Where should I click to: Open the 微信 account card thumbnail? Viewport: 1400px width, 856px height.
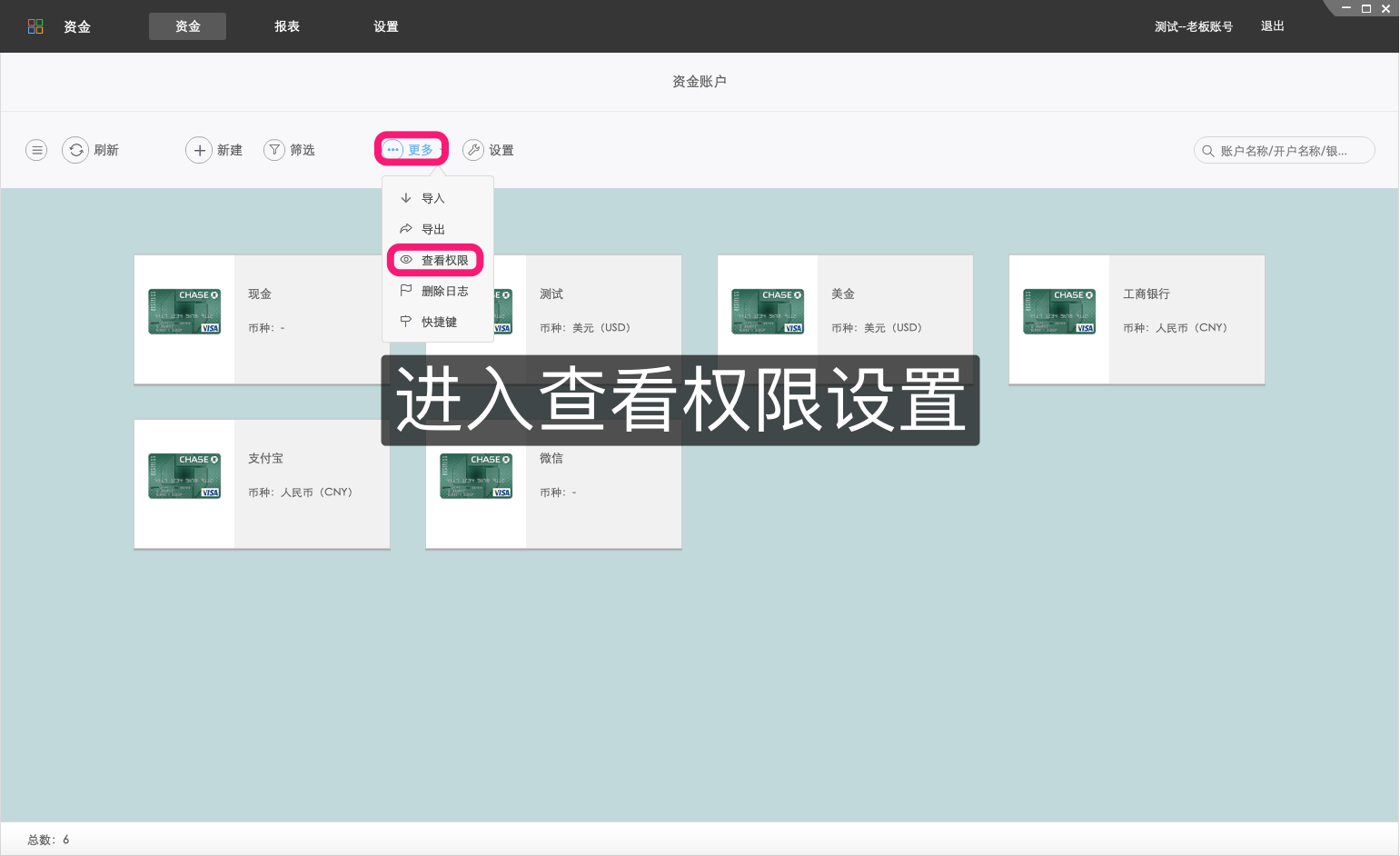pos(476,476)
